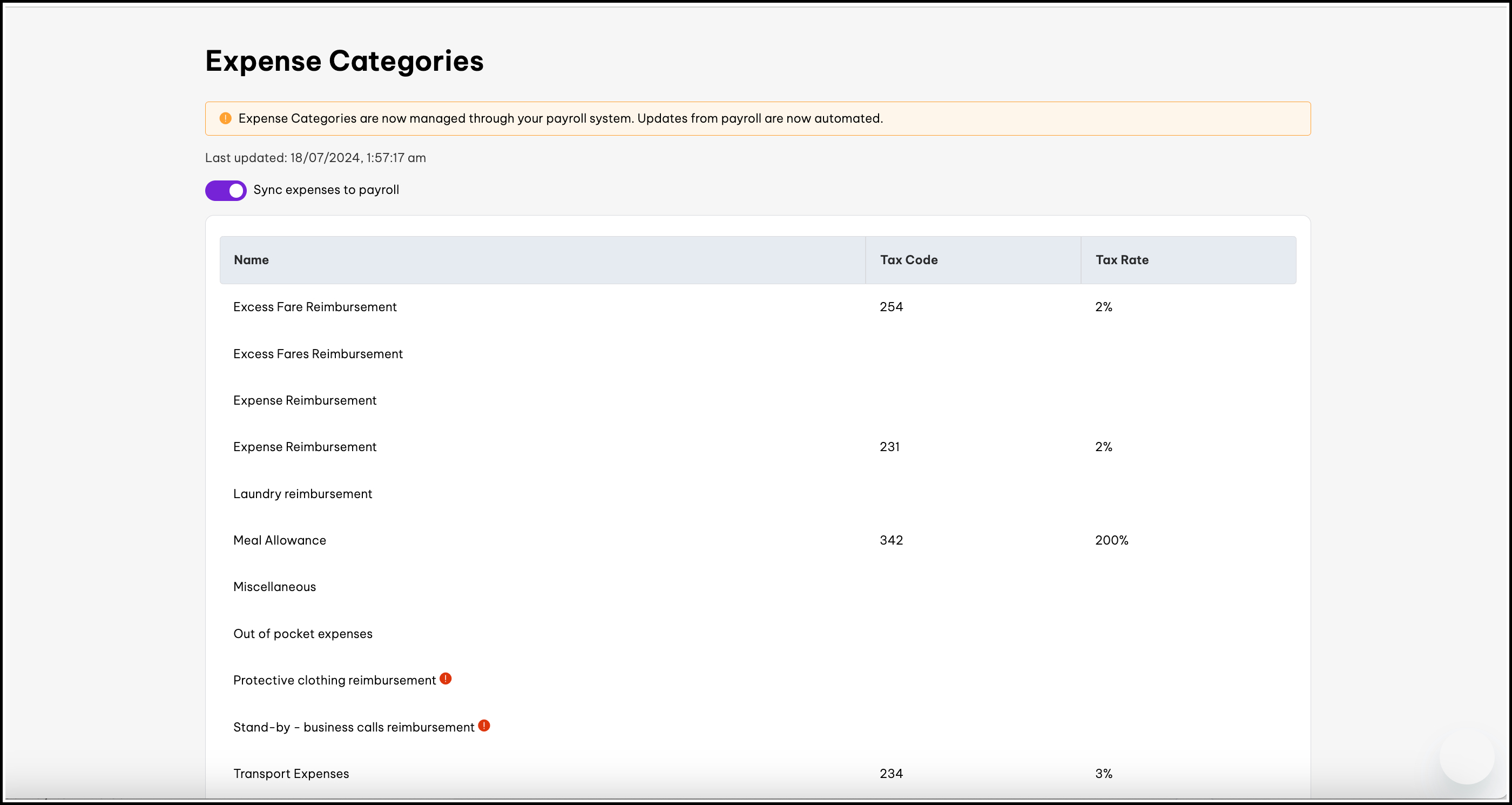
Task: Click the payroll system notice banner text
Action: [560, 119]
